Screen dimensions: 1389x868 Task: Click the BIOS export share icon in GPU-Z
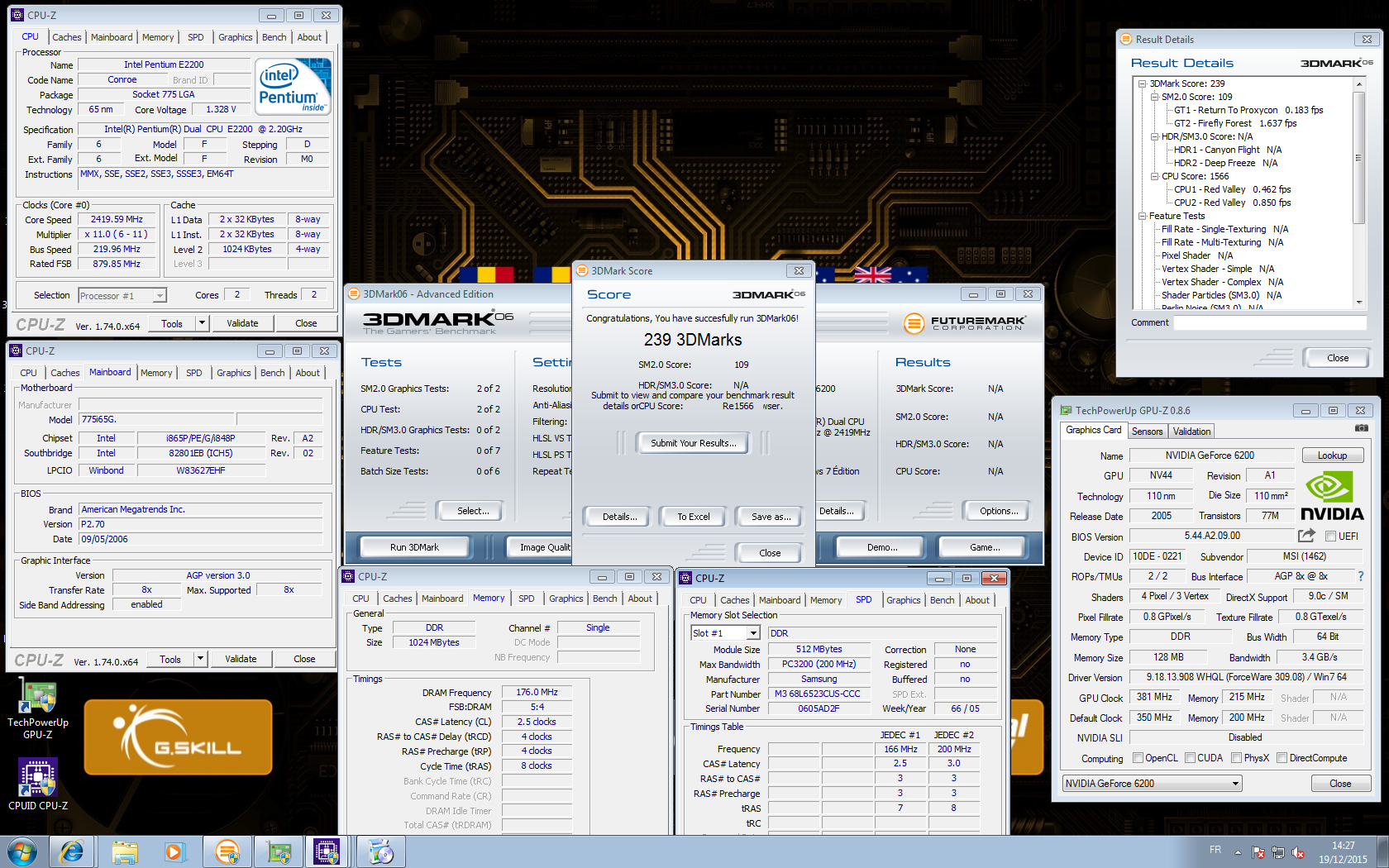click(1306, 536)
